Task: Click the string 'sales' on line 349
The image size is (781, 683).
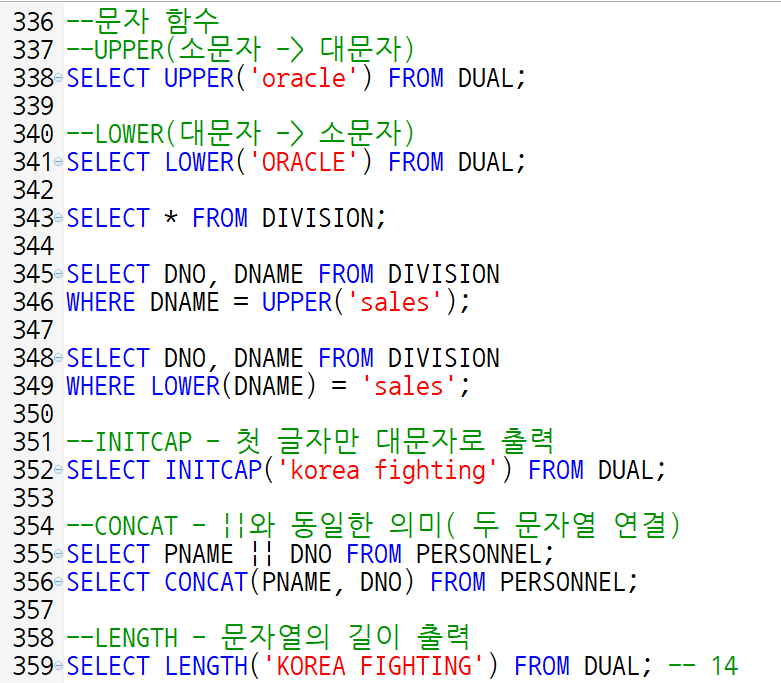Action: click(x=408, y=386)
